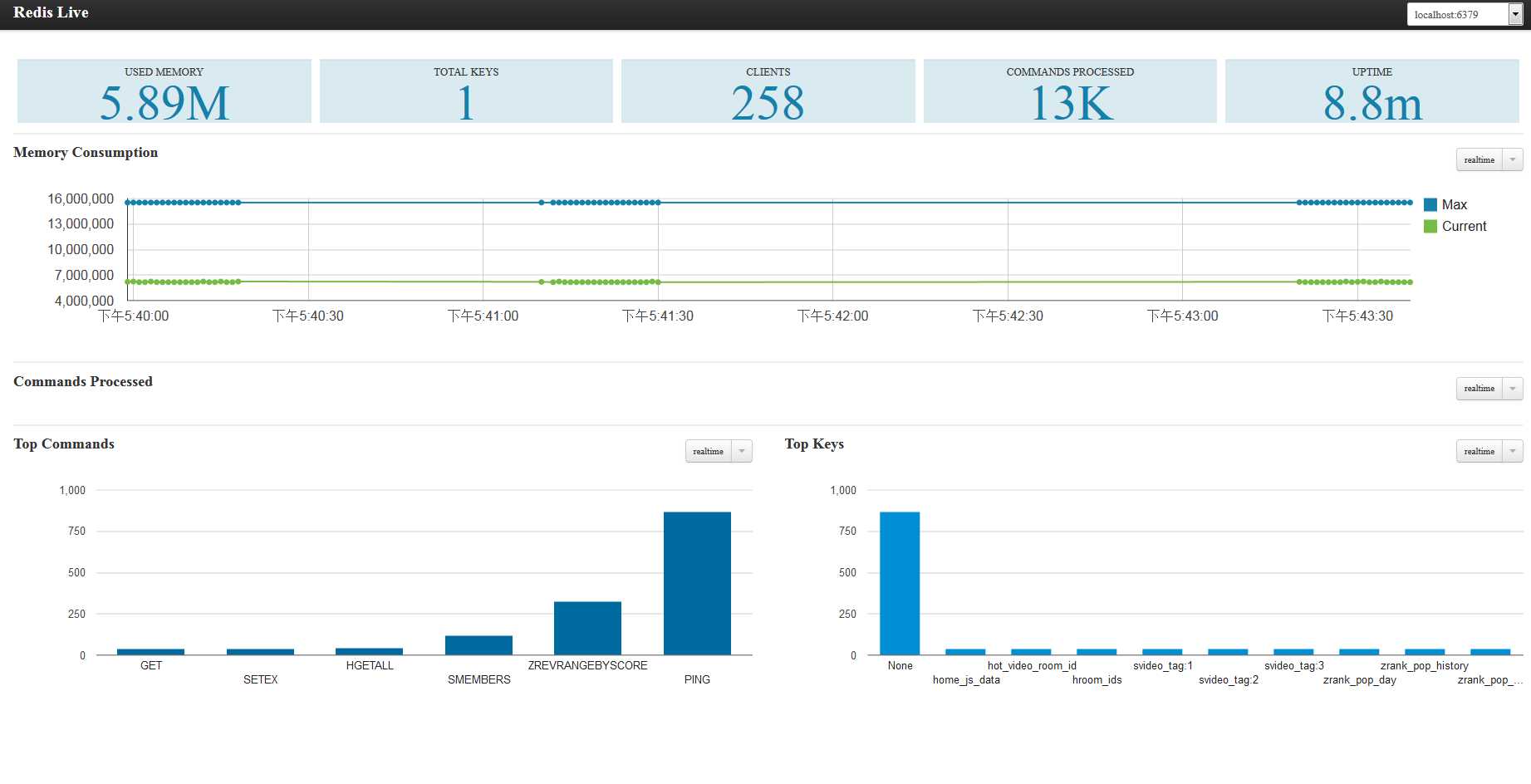Select the svideo_tag:1 bar
The height and width of the screenshot is (784, 1531).
pos(1162,652)
